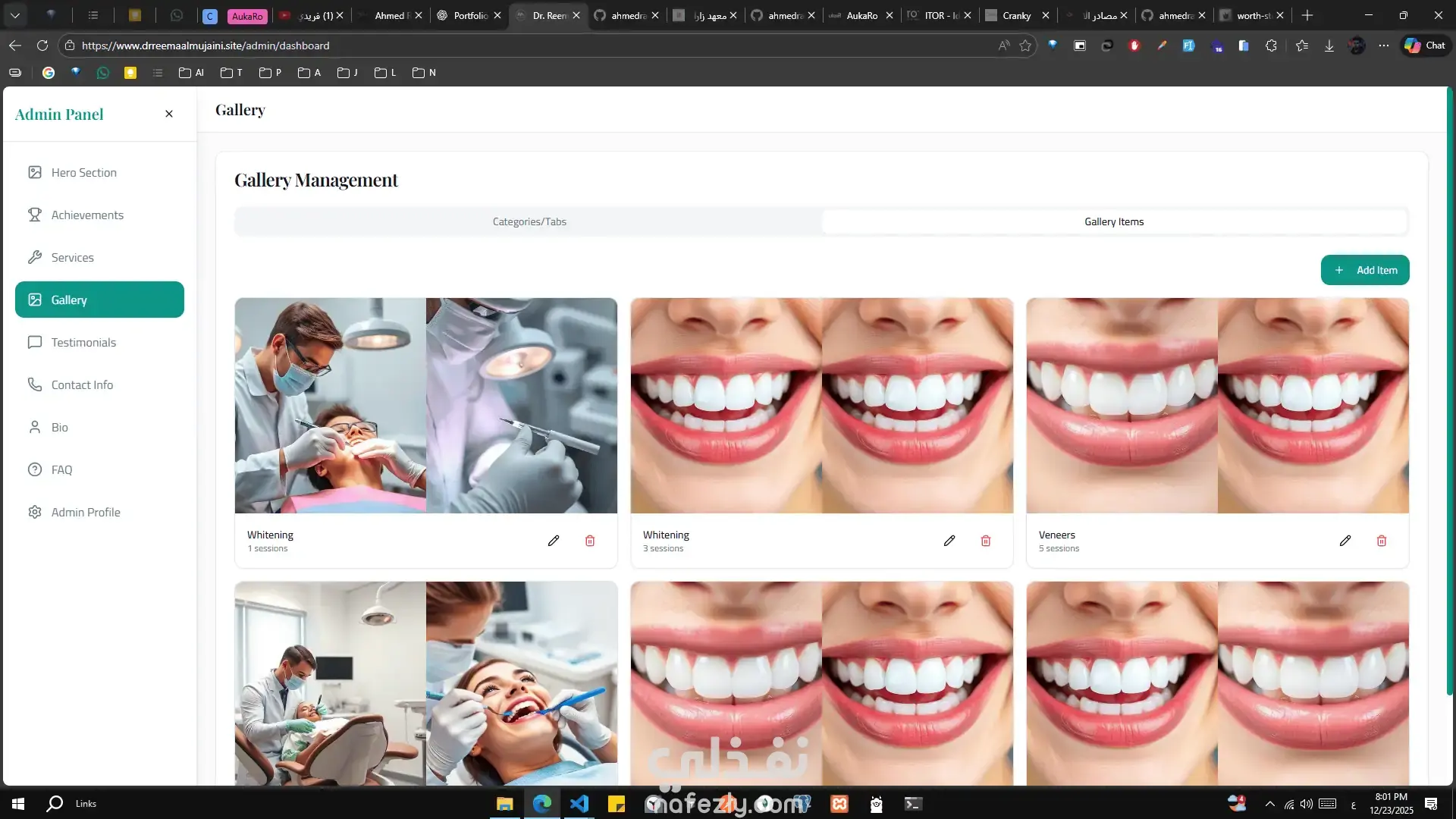Edit the Veneers gallery item
The height and width of the screenshot is (819, 1456).
[1345, 541]
